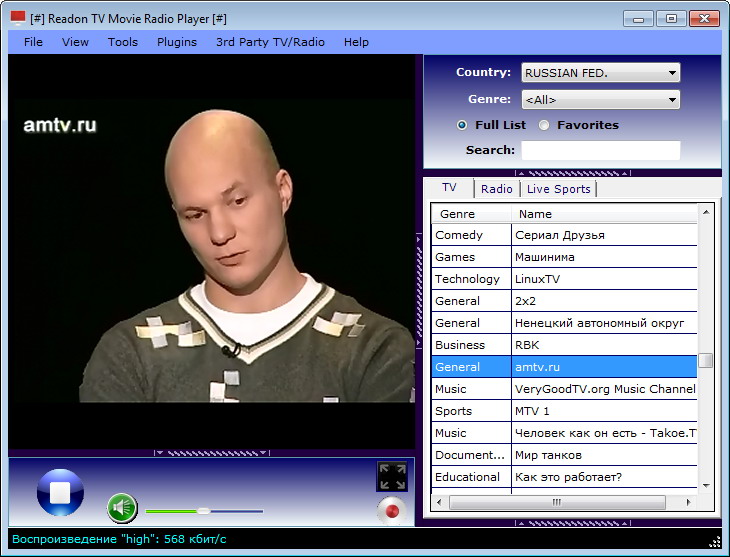Select the Favorites radio button

[544, 125]
